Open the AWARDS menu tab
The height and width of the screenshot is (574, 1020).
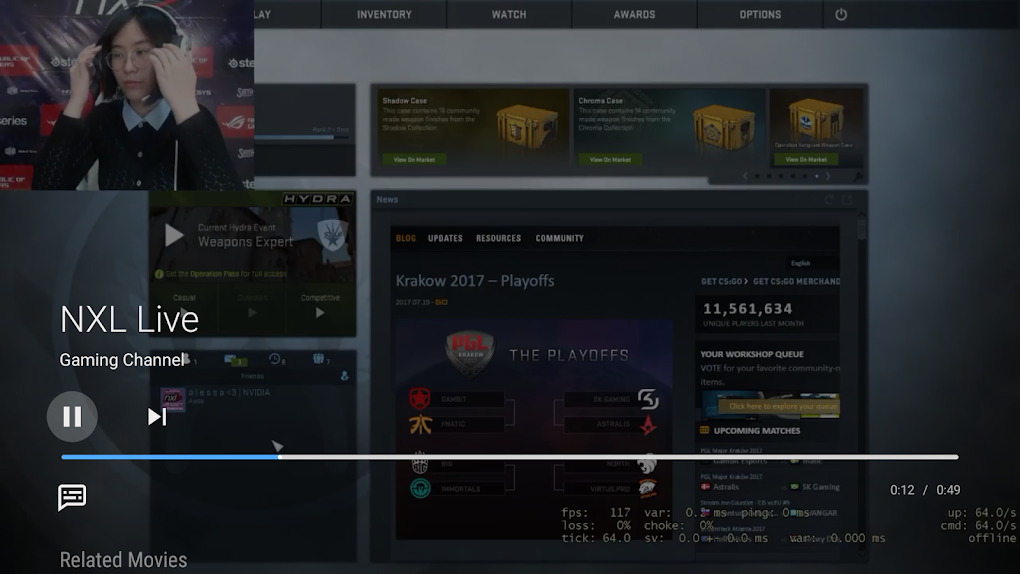pyautogui.click(x=634, y=14)
